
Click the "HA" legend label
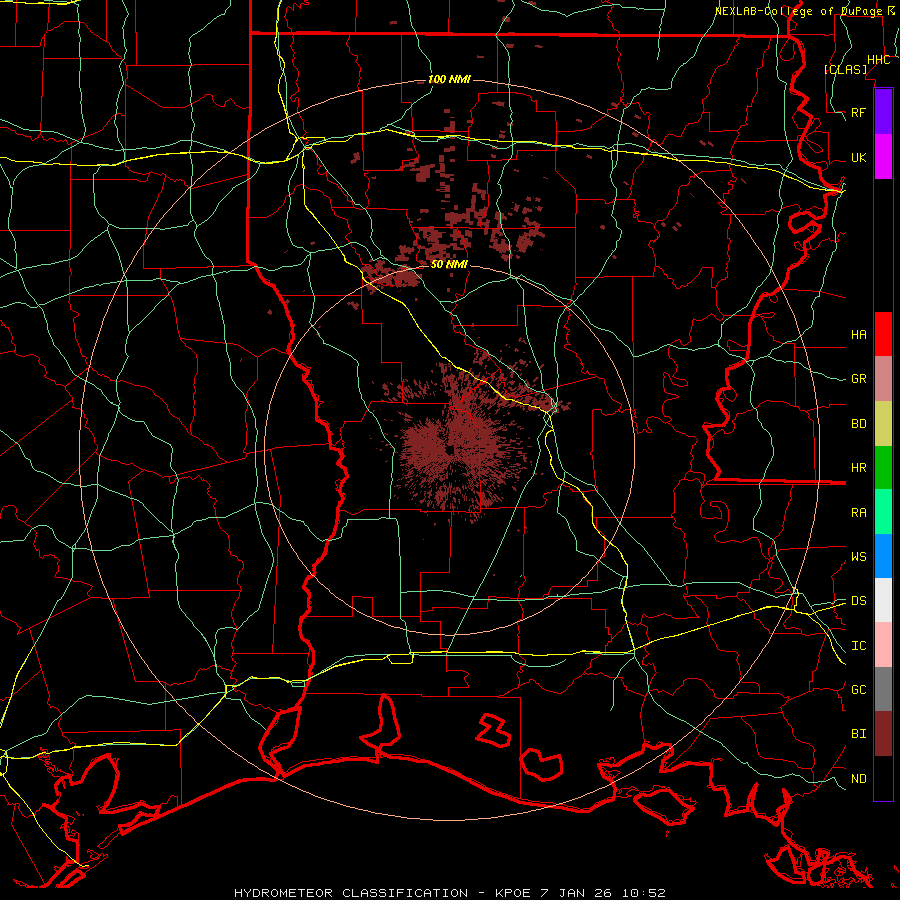tap(858, 335)
